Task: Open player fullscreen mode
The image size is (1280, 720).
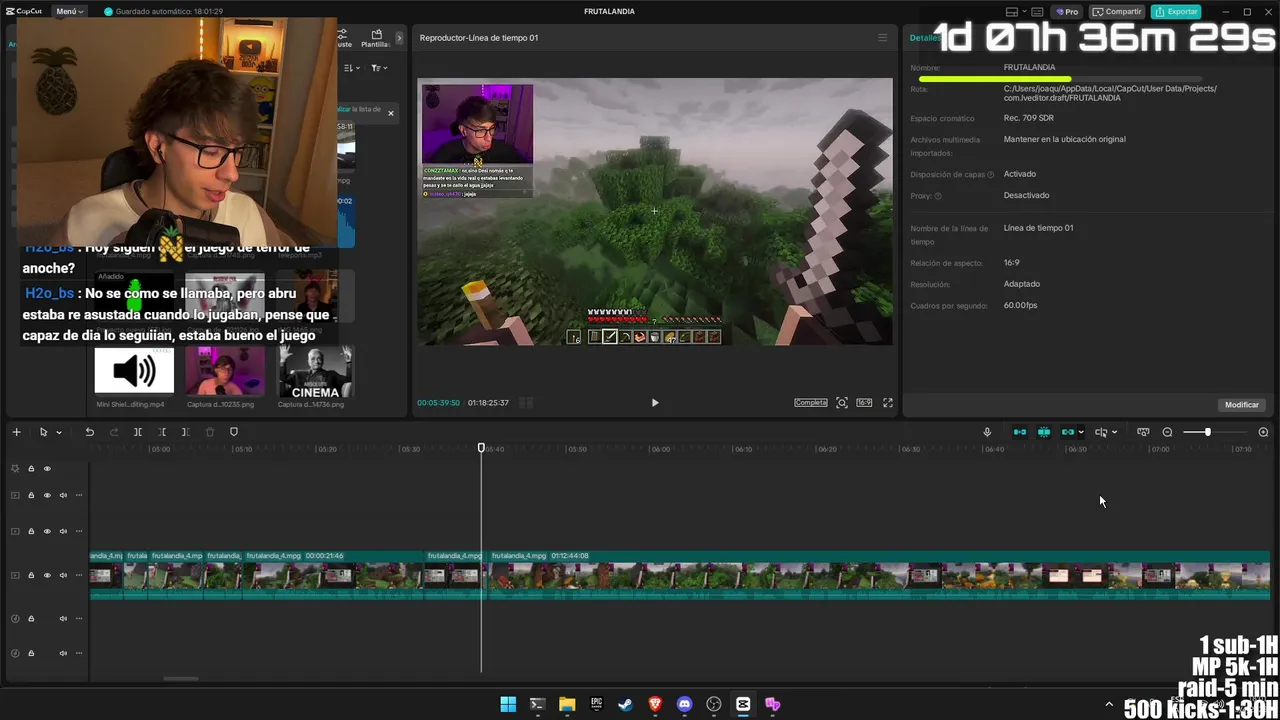Action: 887,403
